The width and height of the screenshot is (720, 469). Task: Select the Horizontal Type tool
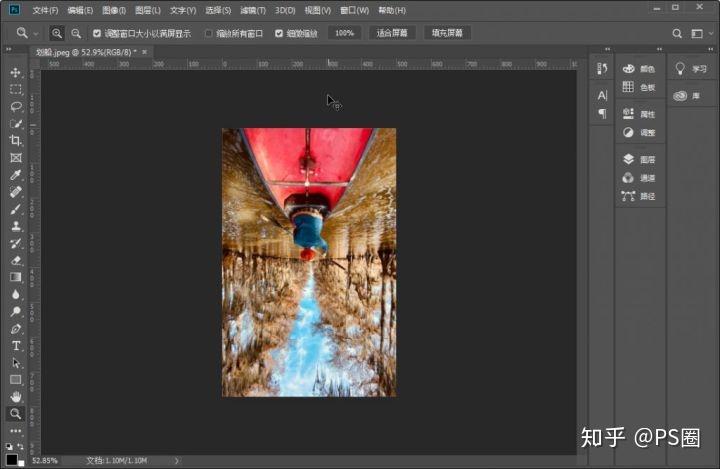pyautogui.click(x=16, y=345)
